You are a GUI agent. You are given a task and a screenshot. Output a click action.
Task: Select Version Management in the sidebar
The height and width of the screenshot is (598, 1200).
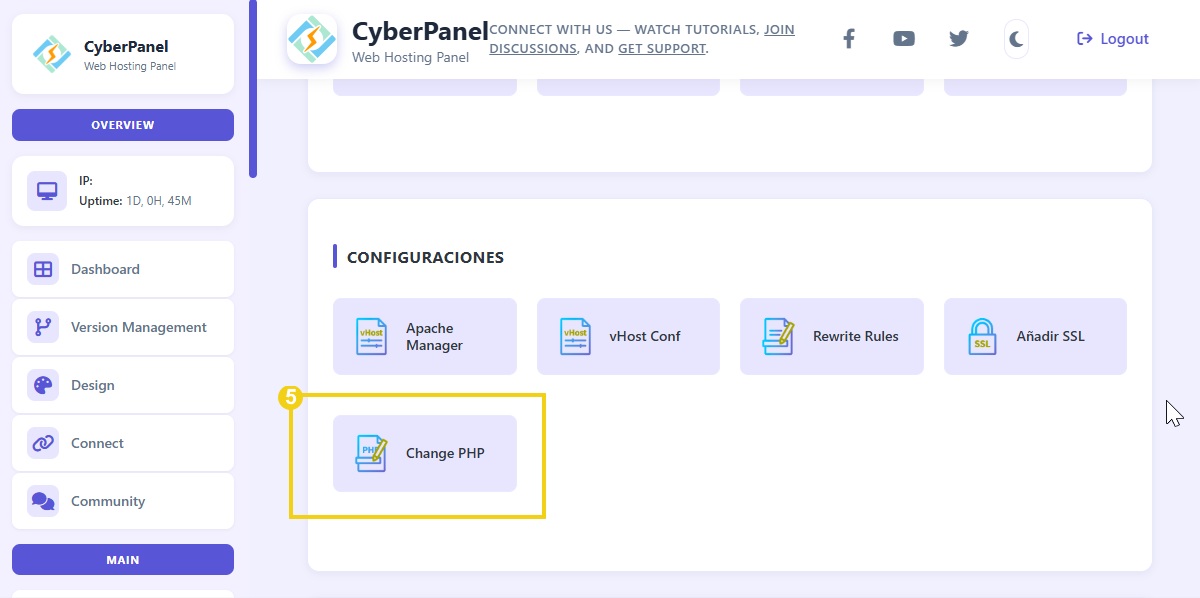coord(138,327)
